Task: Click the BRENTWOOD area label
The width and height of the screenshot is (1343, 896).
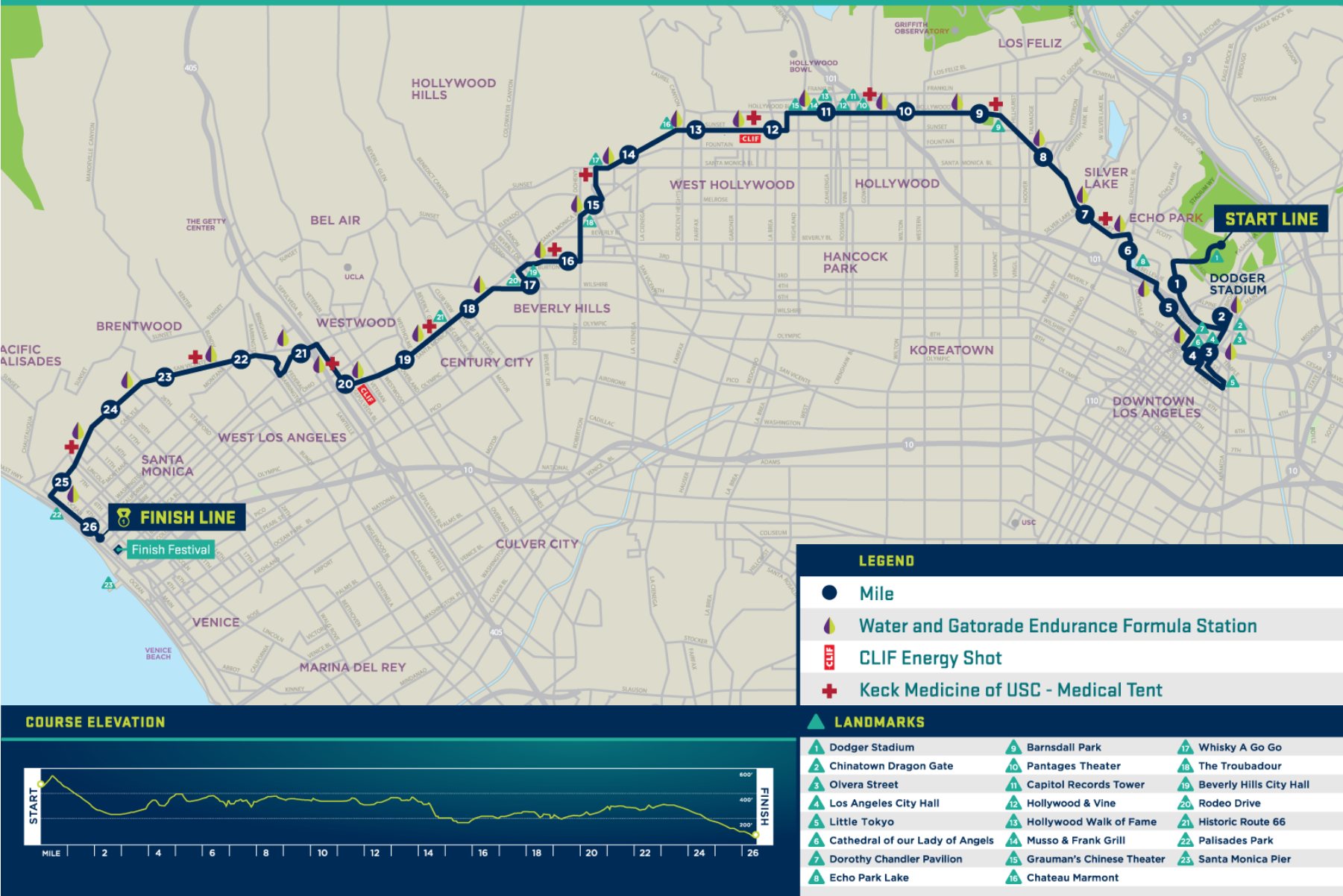Action: 139,326
